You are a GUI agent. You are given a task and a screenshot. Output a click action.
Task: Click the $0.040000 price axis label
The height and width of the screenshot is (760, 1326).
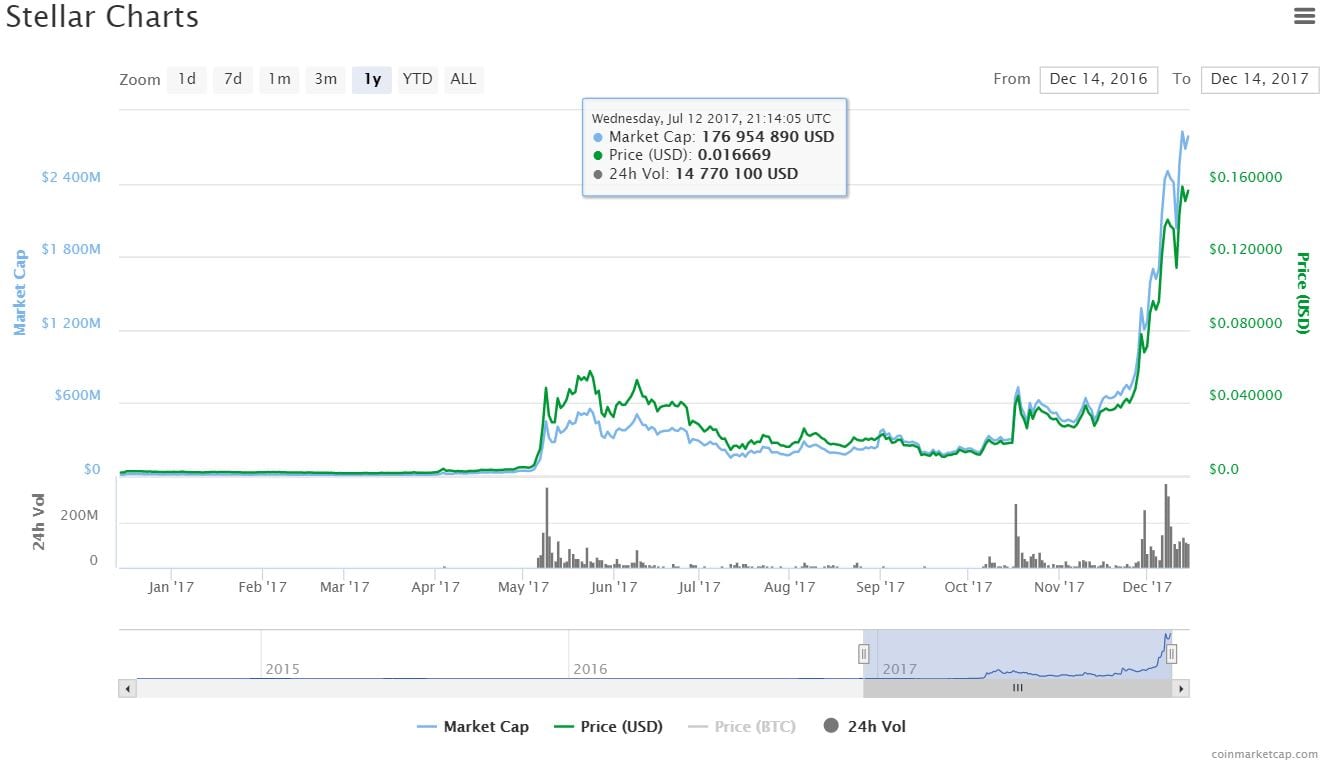point(1245,396)
